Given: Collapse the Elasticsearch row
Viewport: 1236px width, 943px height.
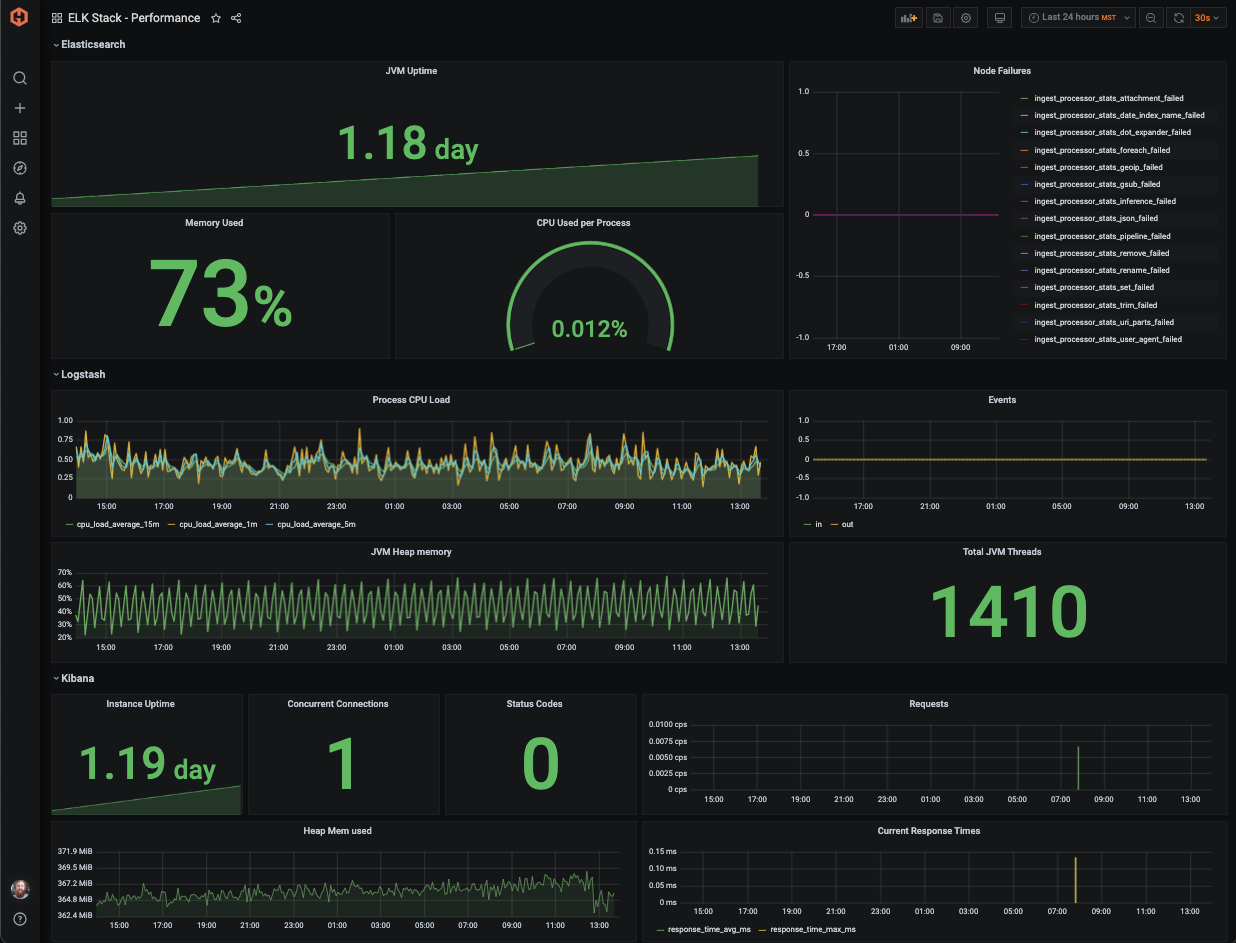Looking at the screenshot, I should [x=88, y=44].
